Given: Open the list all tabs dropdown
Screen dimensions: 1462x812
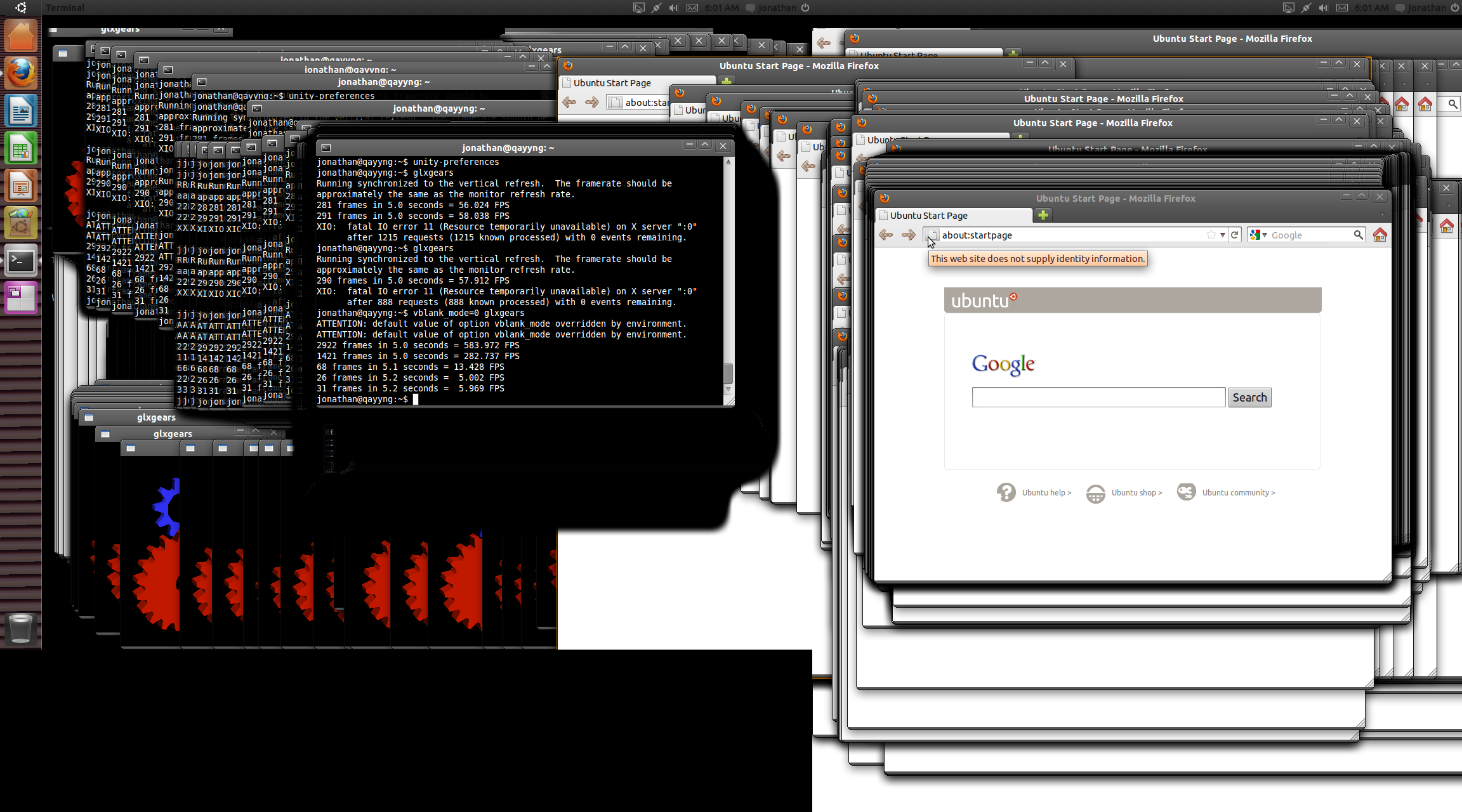Looking at the screenshot, I should coord(1382,216).
